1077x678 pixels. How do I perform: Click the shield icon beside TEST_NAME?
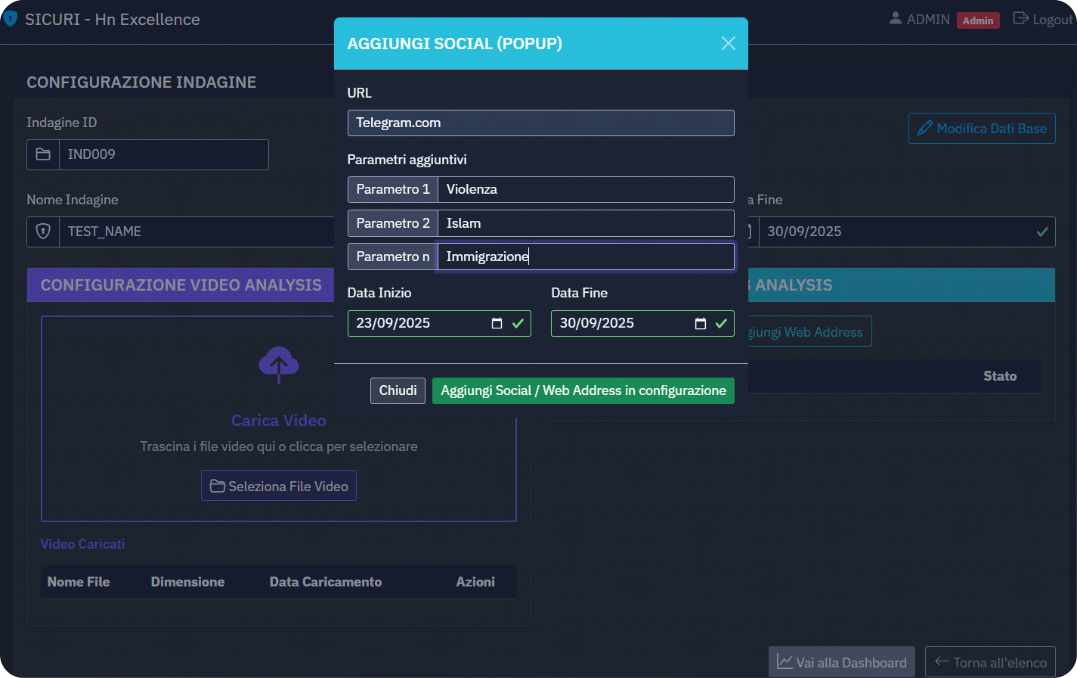(43, 231)
